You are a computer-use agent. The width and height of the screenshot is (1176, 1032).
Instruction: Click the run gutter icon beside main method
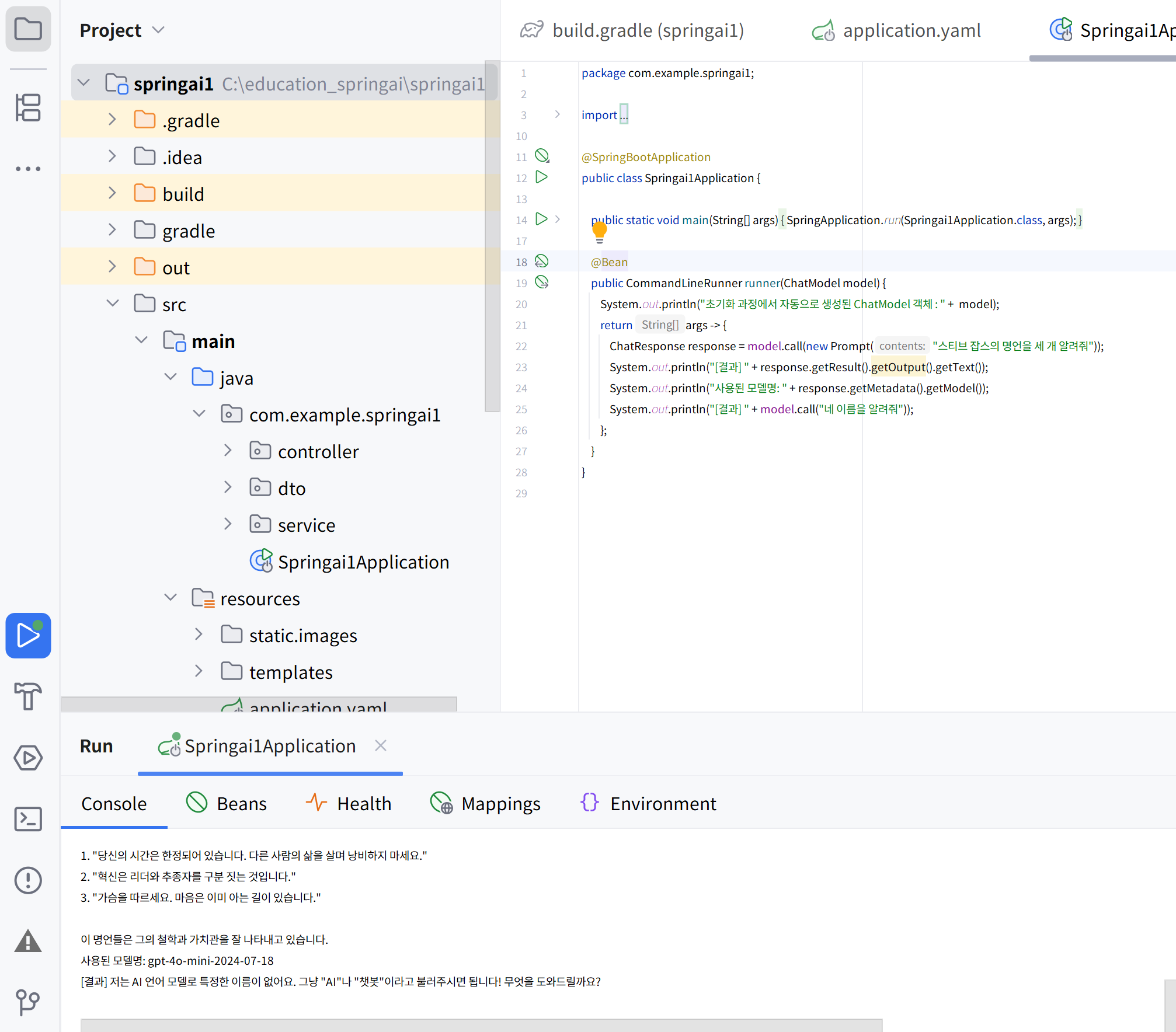click(x=542, y=219)
